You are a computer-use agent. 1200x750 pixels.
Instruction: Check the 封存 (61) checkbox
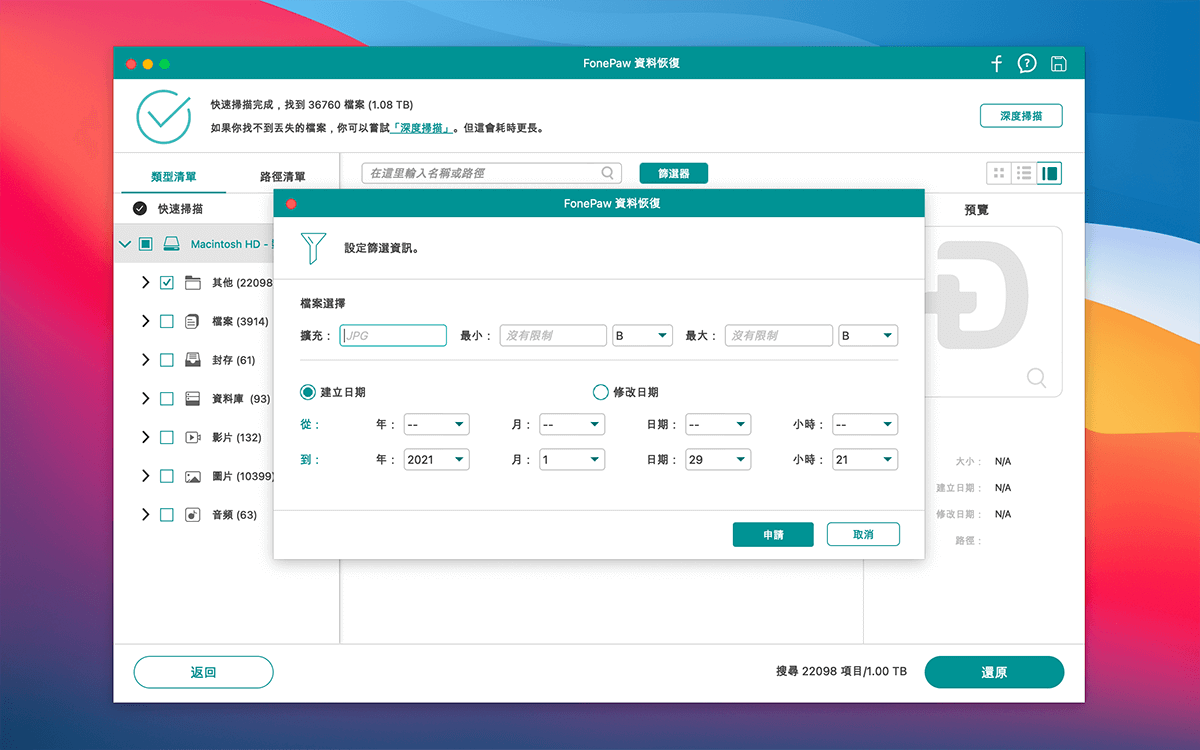[167, 360]
